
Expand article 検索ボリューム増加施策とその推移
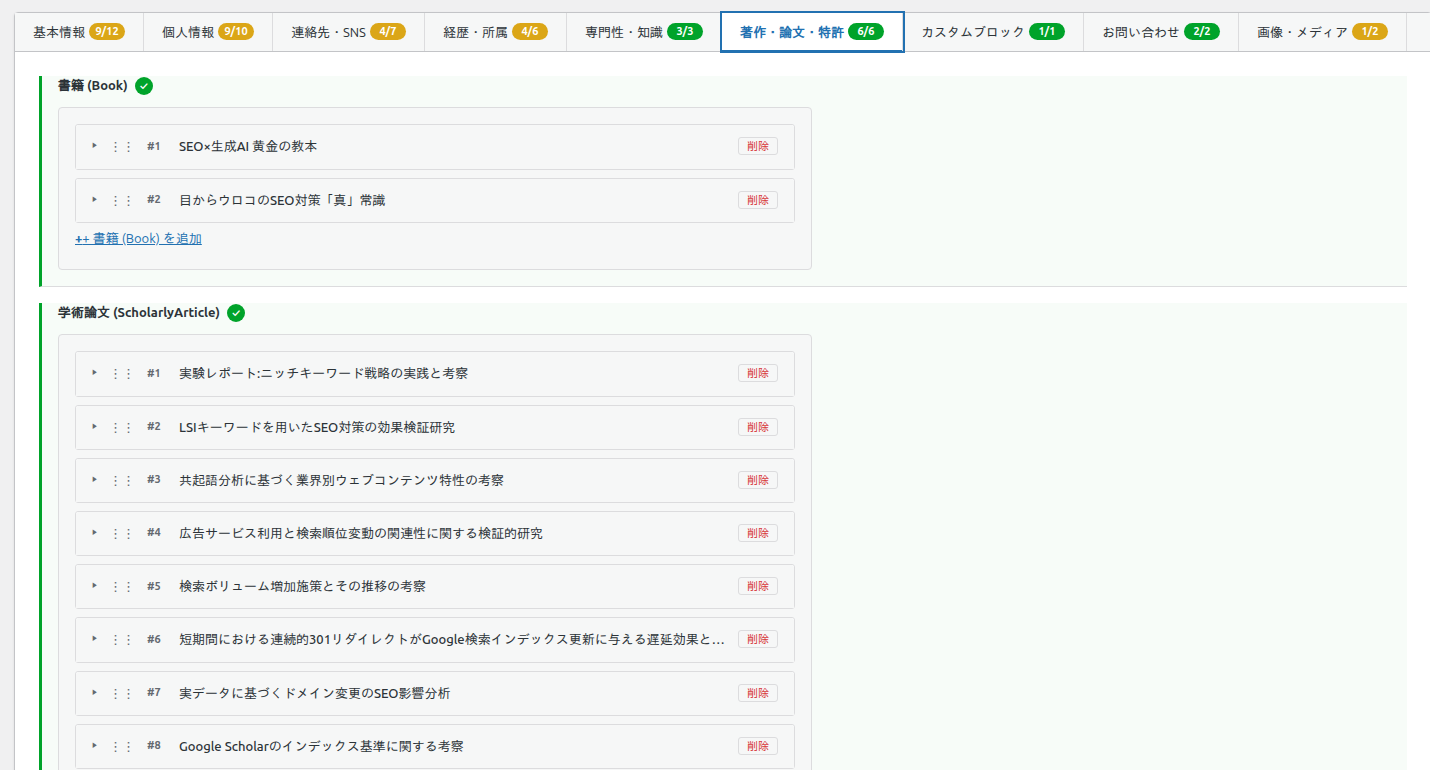[95, 586]
